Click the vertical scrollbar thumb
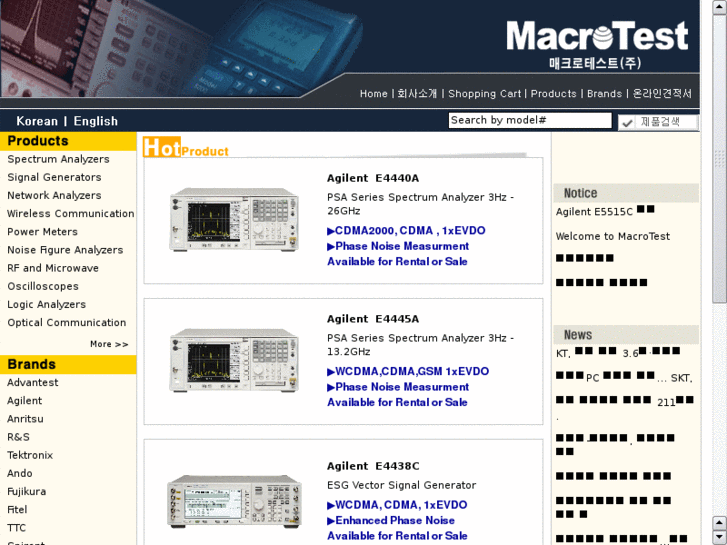The width and height of the screenshot is (727, 545). pyautogui.click(x=719, y=159)
